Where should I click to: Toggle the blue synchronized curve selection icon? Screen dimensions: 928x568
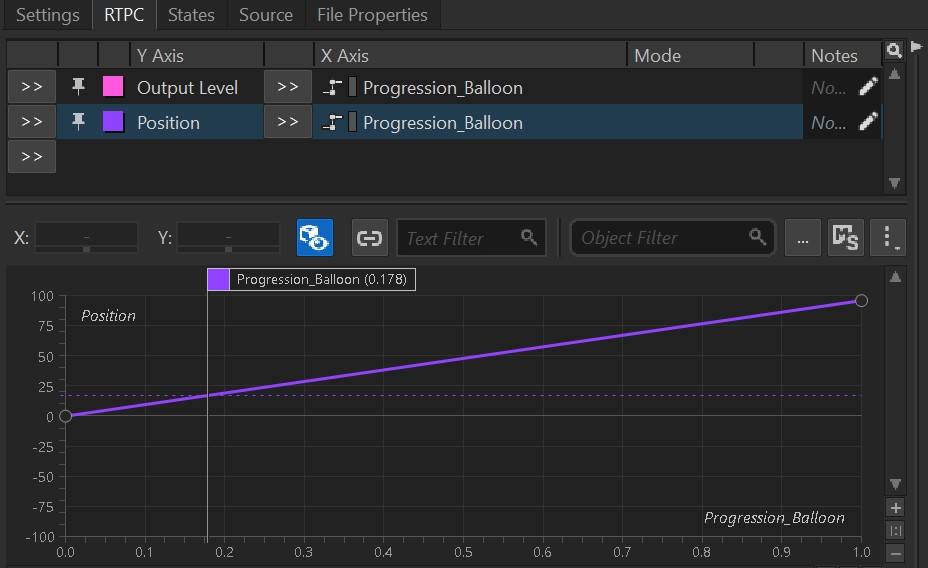315,238
